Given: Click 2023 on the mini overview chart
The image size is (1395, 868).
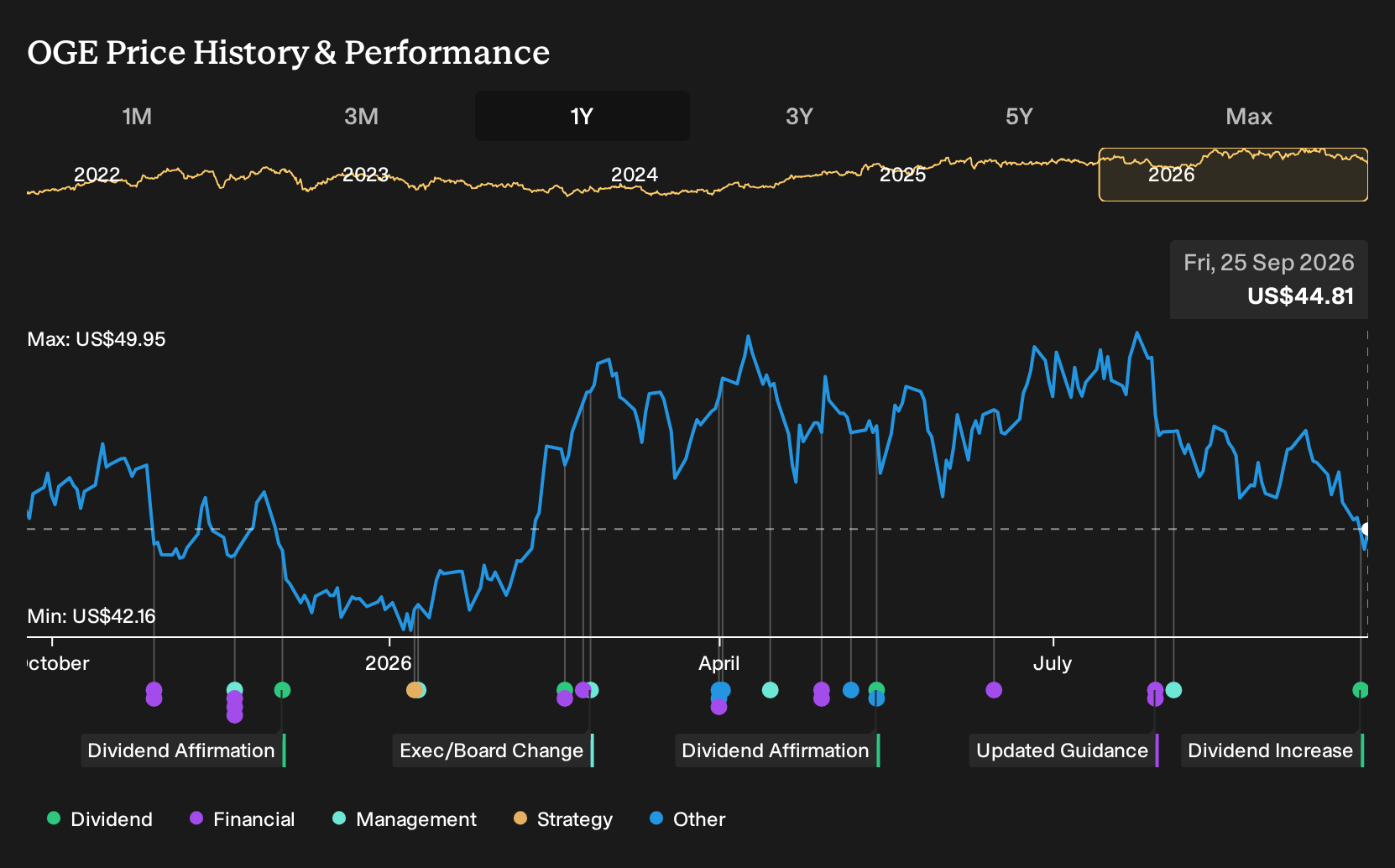Looking at the screenshot, I should click(x=365, y=175).
